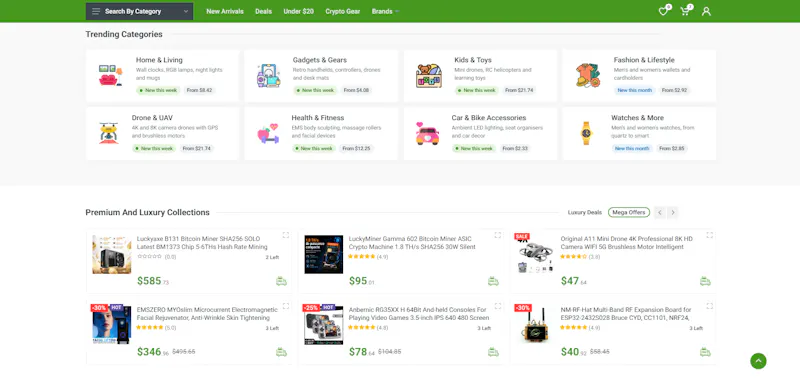Show next items in Premium collections
This screenshot has width=800, height=382.
673,213
